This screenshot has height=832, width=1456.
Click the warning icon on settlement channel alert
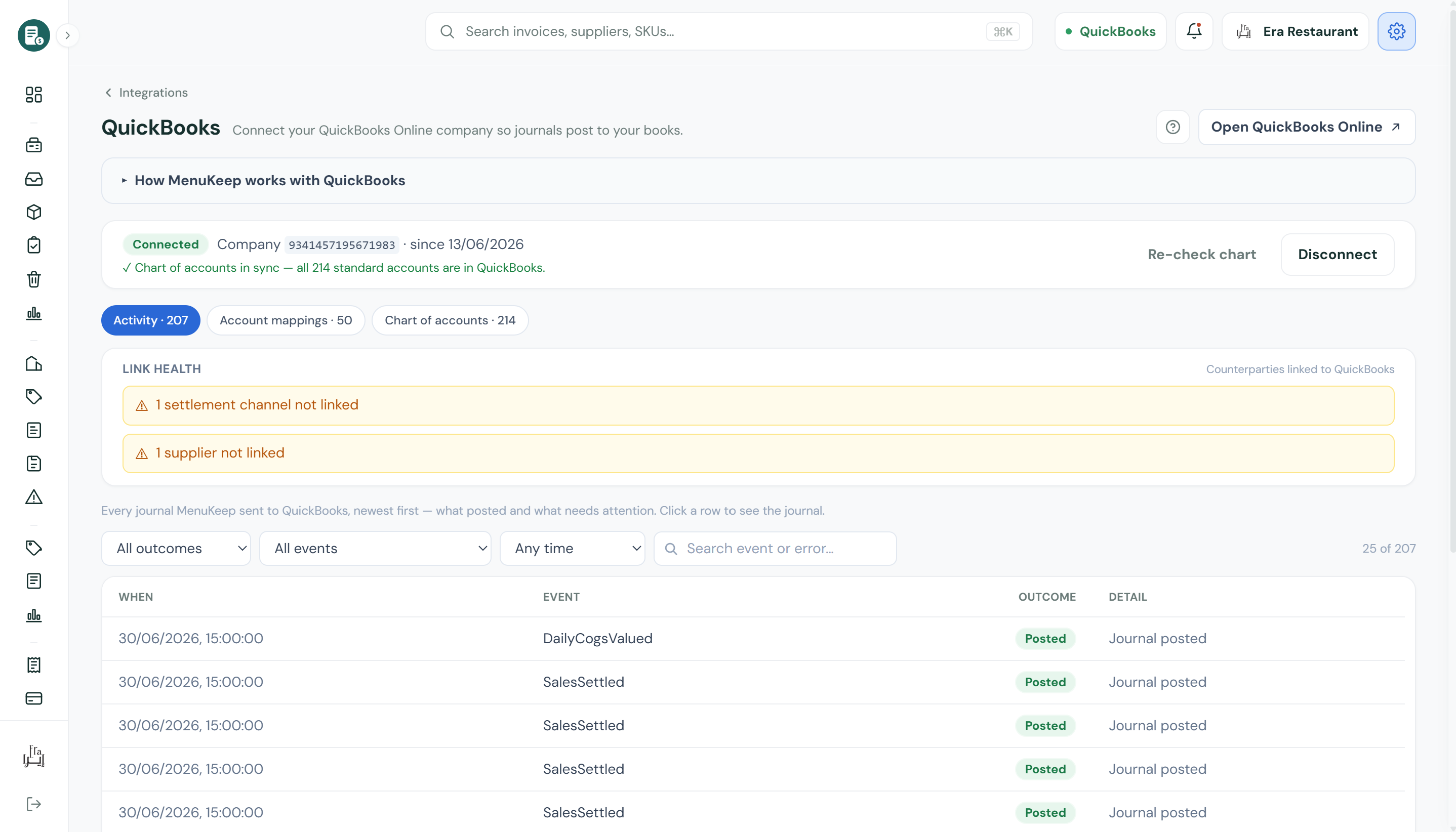[x=142, y=406]
